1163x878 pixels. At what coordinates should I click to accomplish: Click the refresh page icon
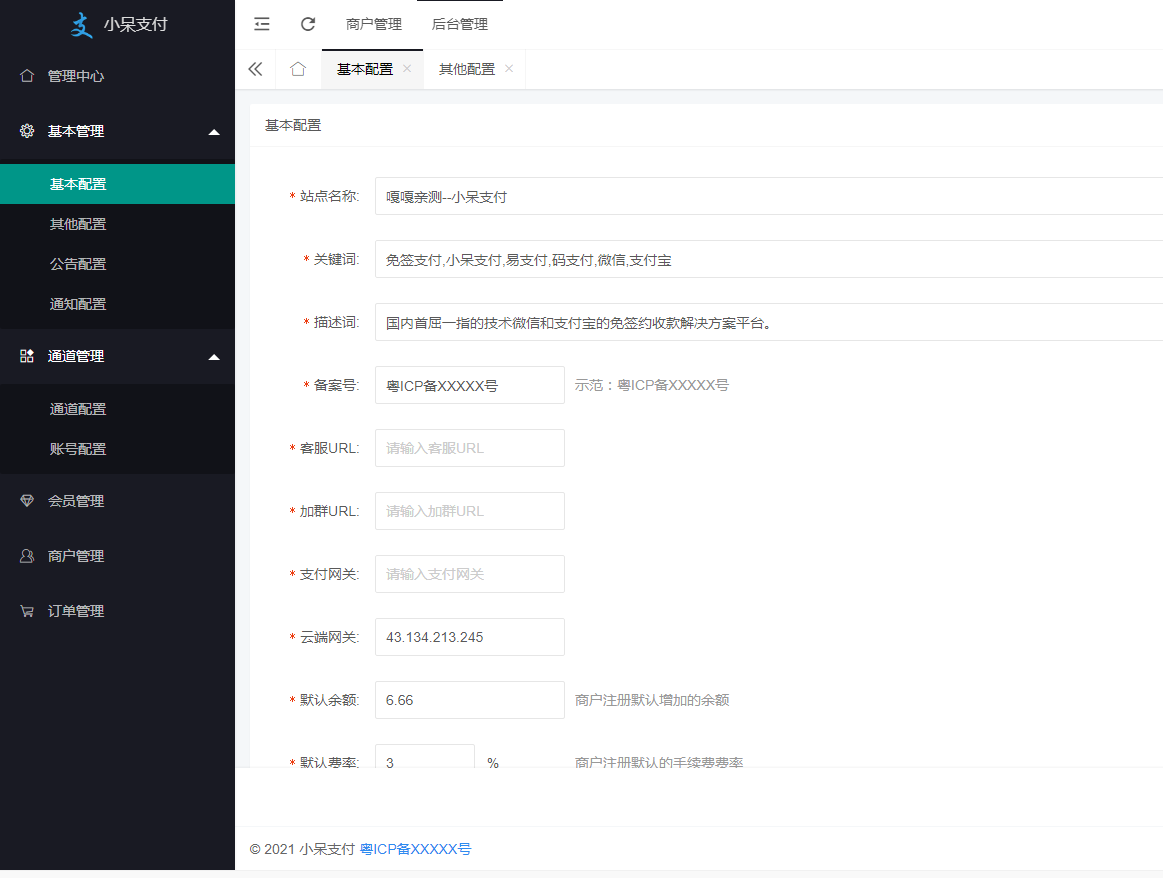tap(308, 24)
